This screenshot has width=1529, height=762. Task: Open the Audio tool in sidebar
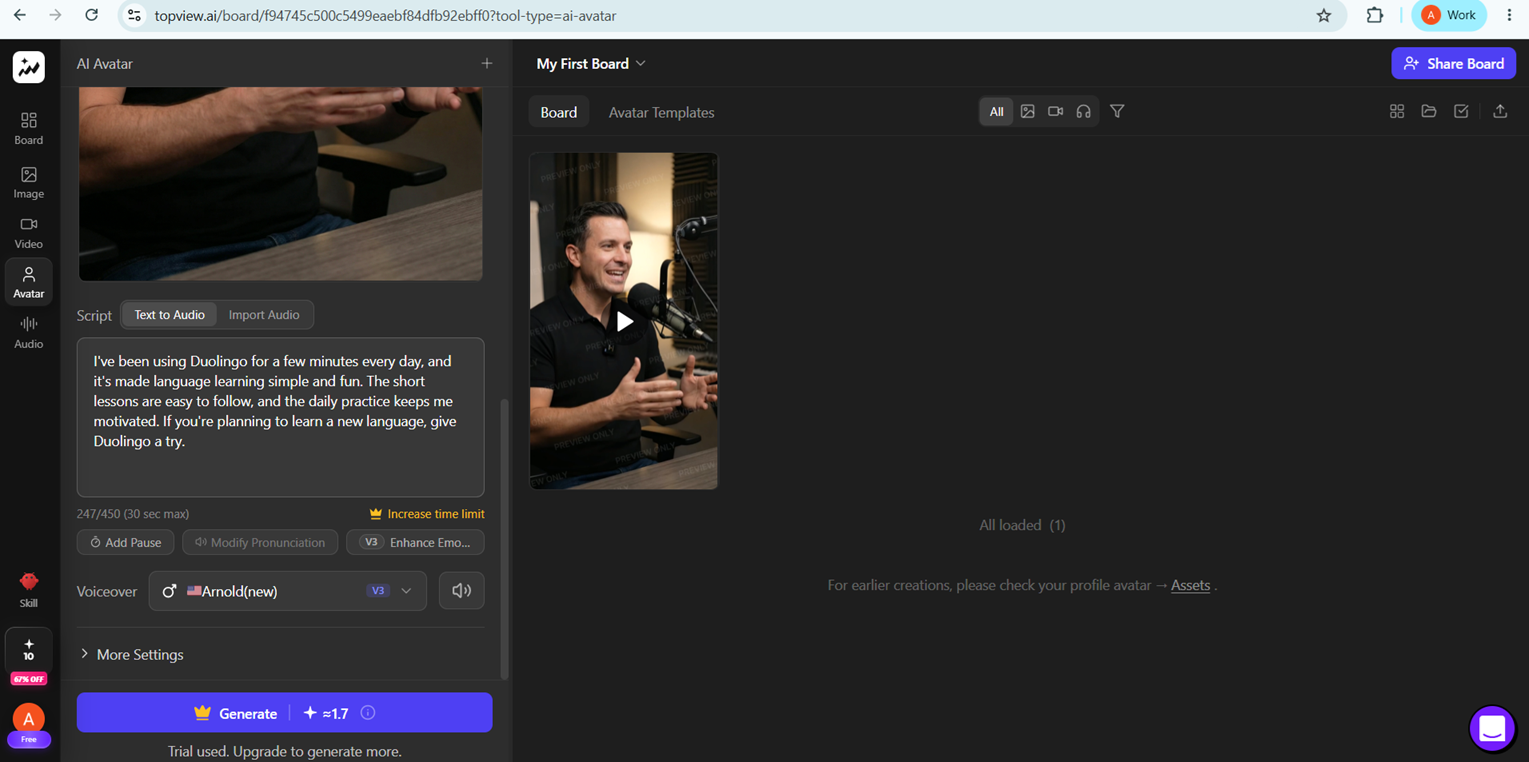28,333
